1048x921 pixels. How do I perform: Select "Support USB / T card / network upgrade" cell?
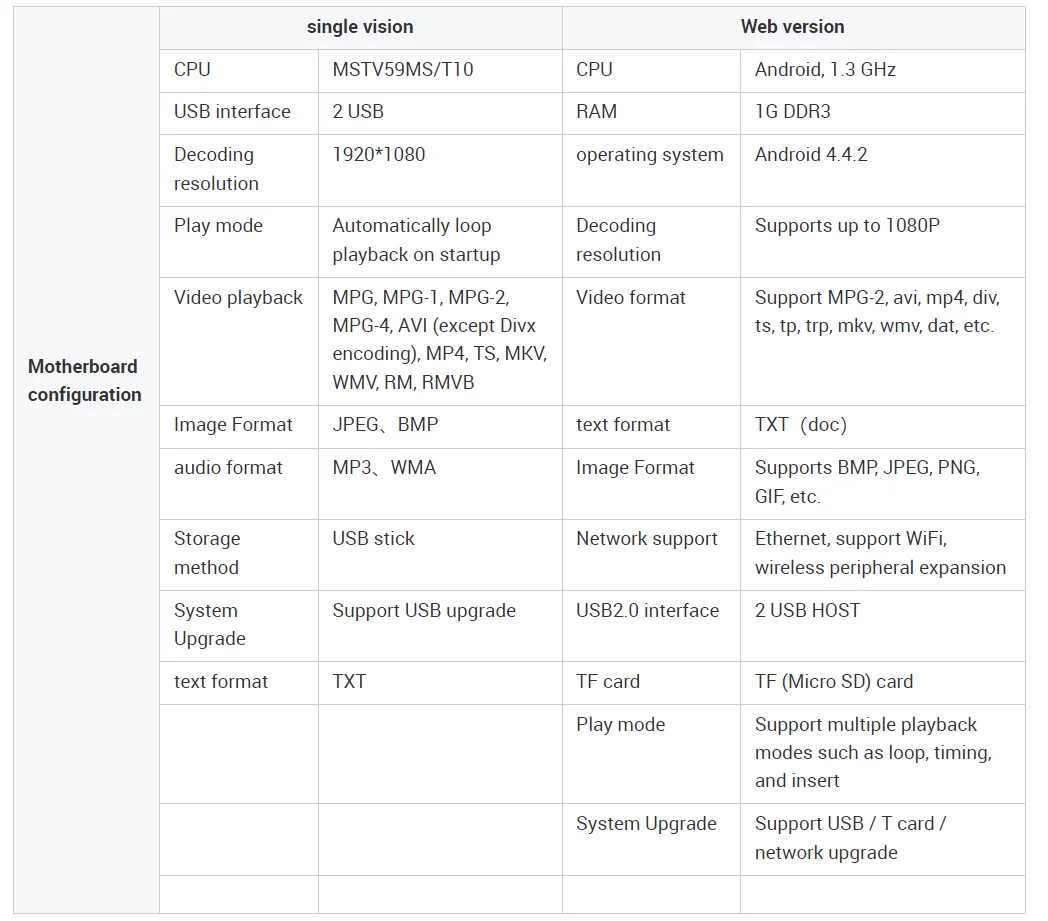click(x=850, y=838)
